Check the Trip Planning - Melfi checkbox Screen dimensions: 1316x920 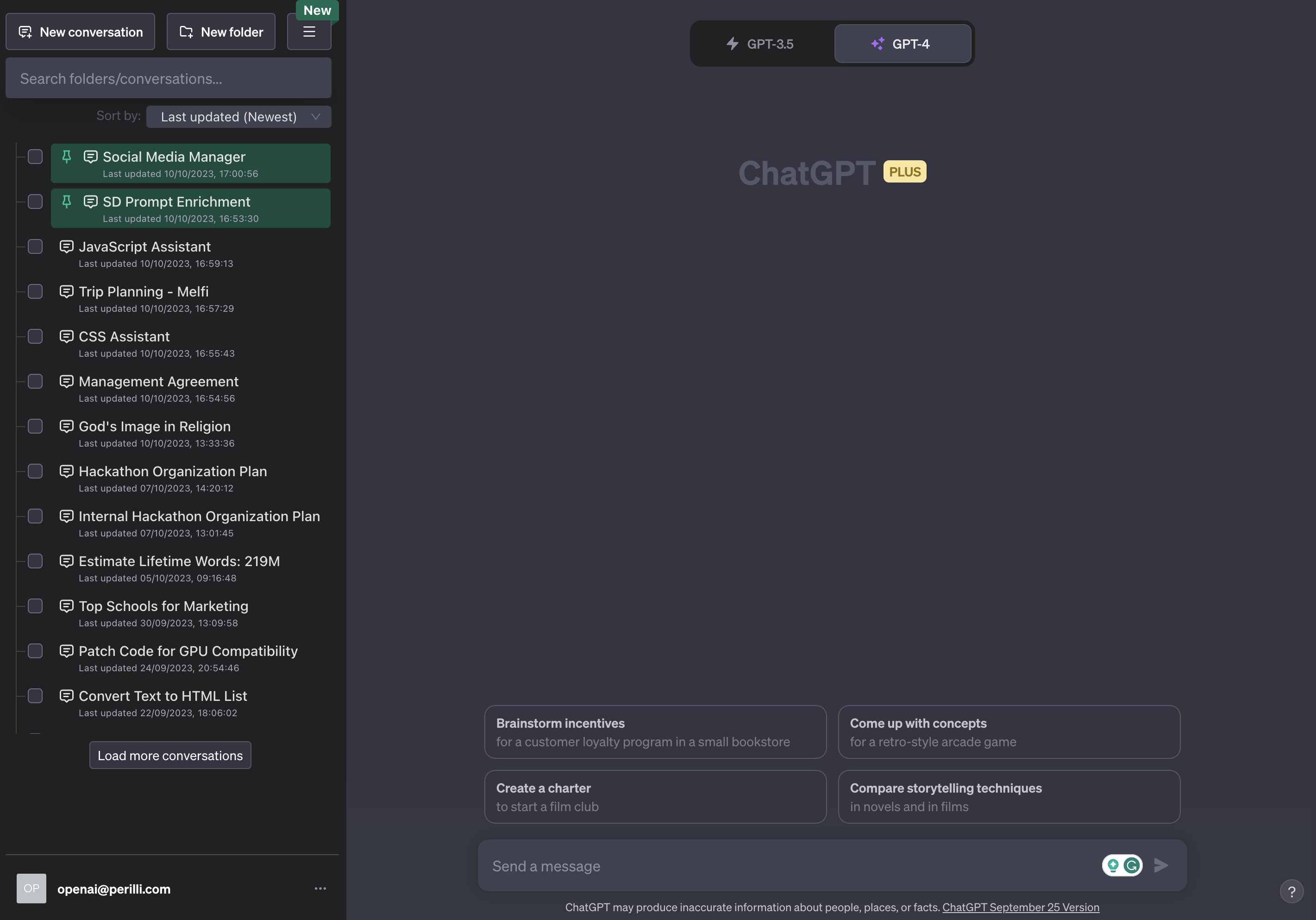[36, 291]
